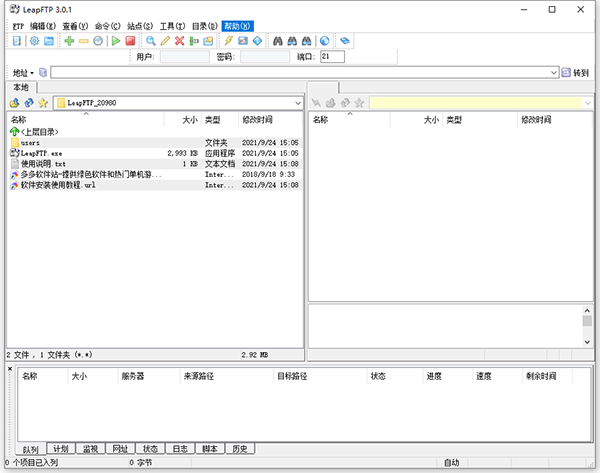Click the clock schedule toolbar icon
The image size is (600, 473).
(98, 41)
